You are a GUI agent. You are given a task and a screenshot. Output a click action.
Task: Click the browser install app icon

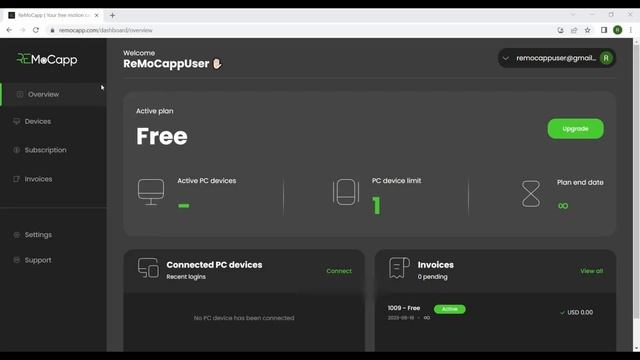[x=560, y=30]
